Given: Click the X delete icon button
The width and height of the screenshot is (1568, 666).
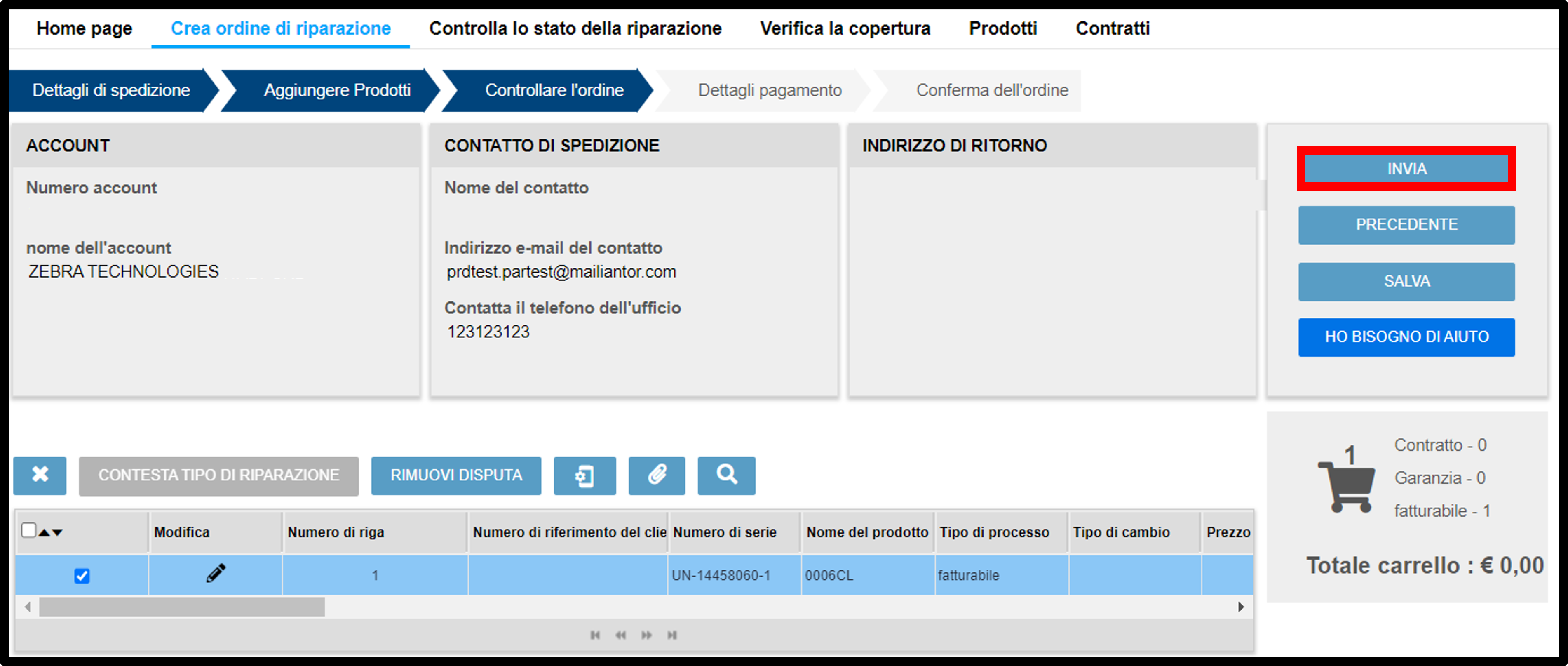Looking at the screenshot, I should (40, 475).
